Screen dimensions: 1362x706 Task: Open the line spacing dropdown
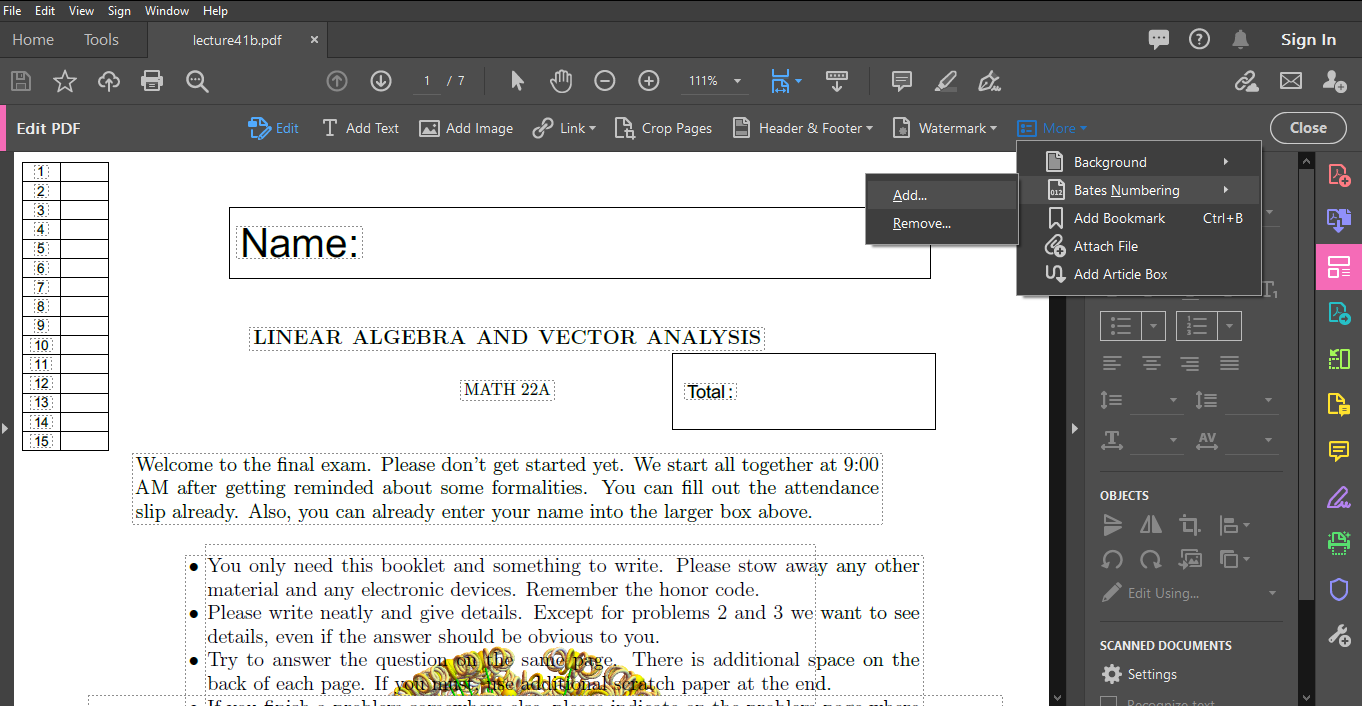(1175, 401)
